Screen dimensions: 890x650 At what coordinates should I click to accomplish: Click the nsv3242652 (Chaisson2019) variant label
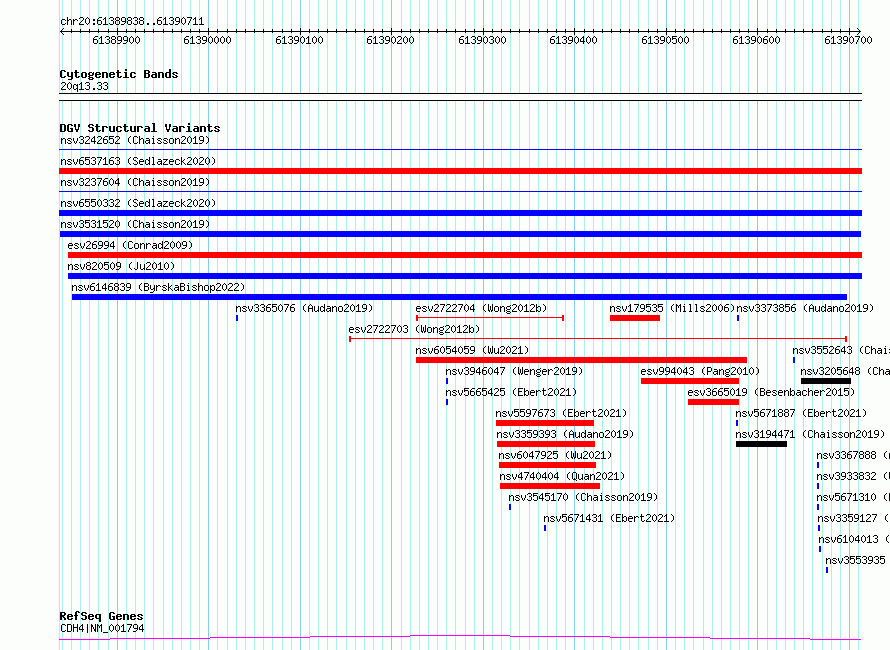pyautogui.click(x=135, y=140)
